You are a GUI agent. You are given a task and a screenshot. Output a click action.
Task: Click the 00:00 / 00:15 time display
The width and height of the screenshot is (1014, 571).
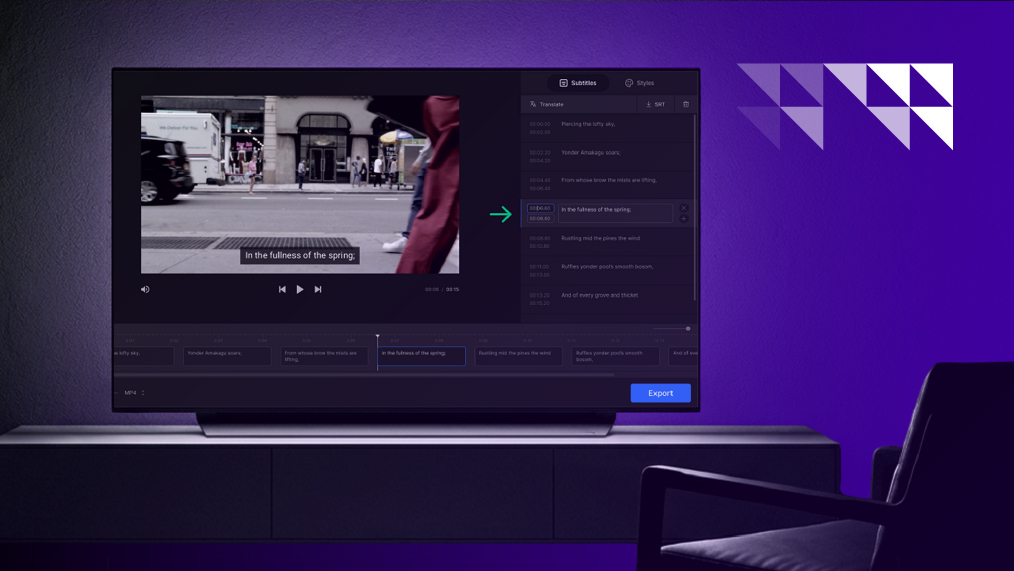click(442, 290)
